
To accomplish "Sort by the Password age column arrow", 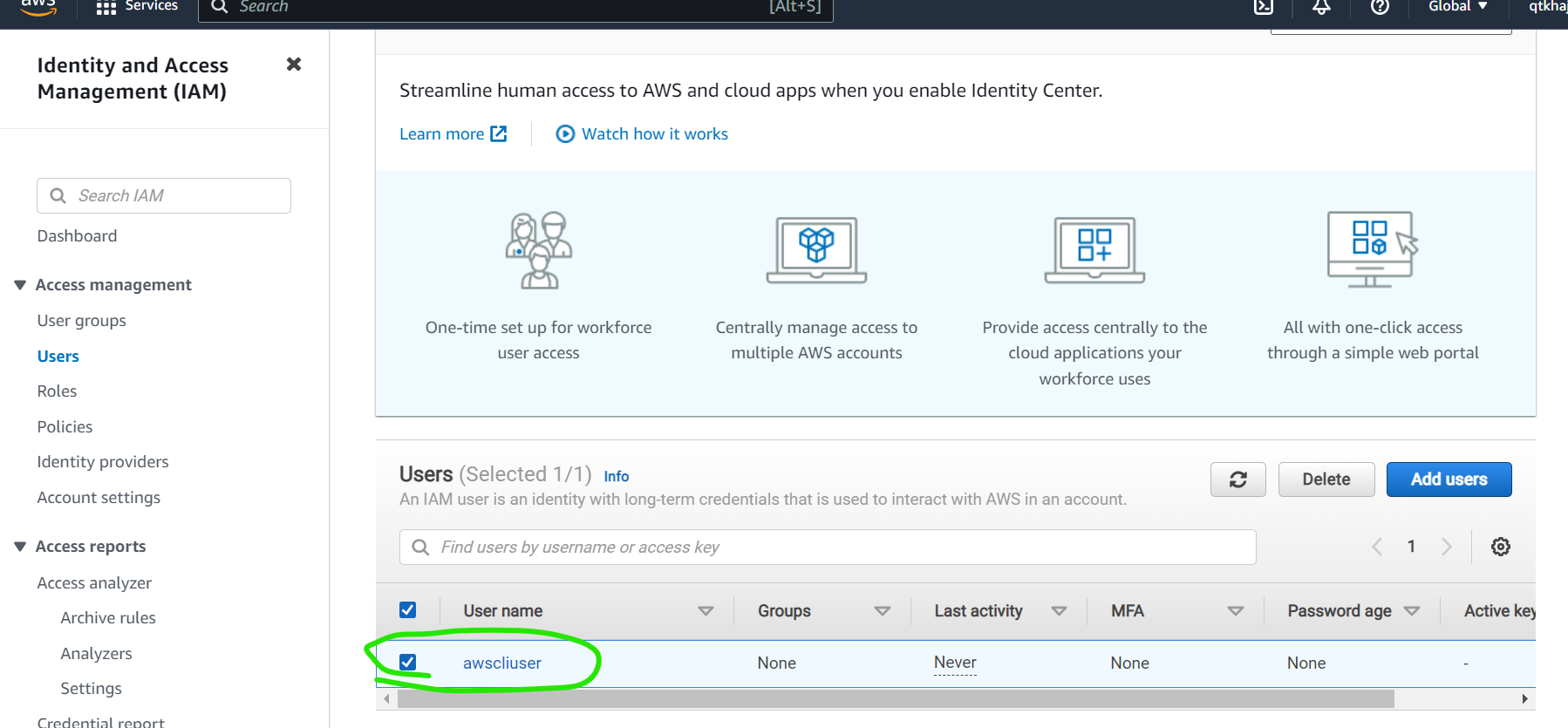I will 1412,611.
